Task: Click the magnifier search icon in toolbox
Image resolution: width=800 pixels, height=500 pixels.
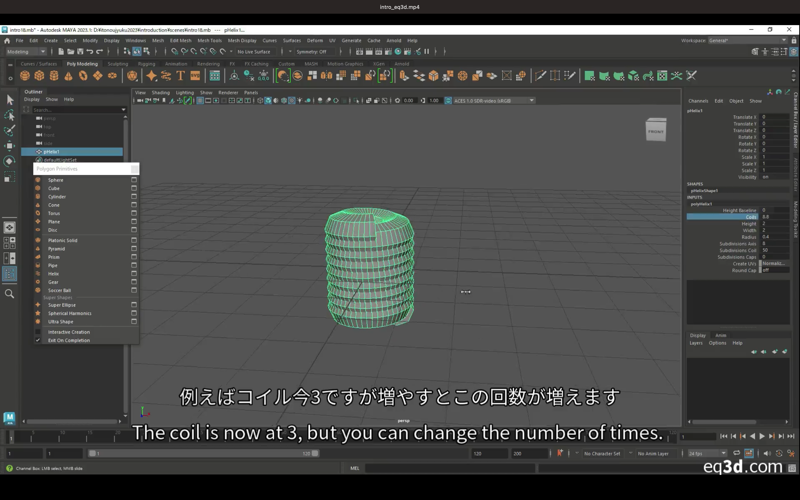Action: [10, 294]
